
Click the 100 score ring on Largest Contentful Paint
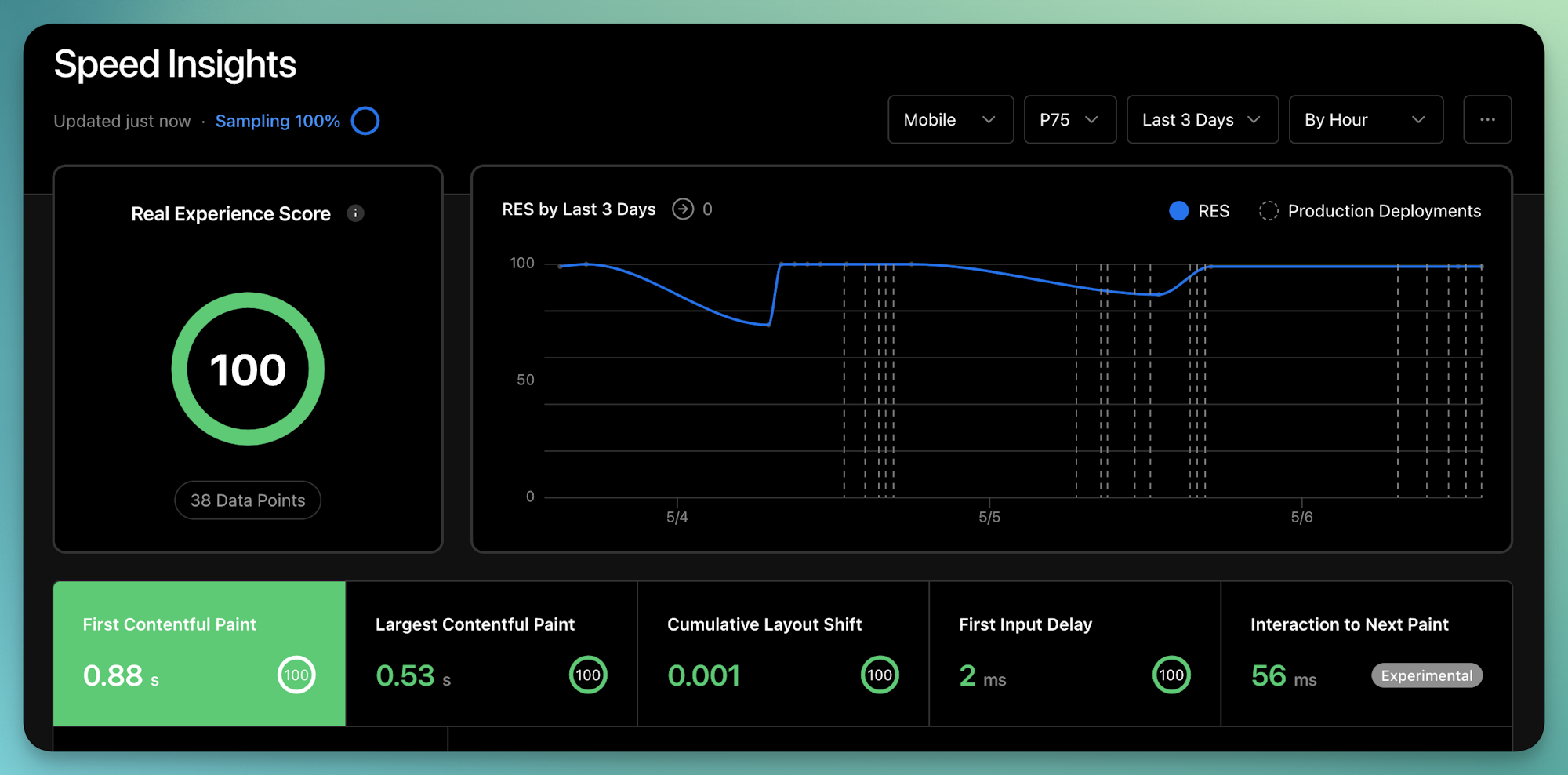pos(588,675)
